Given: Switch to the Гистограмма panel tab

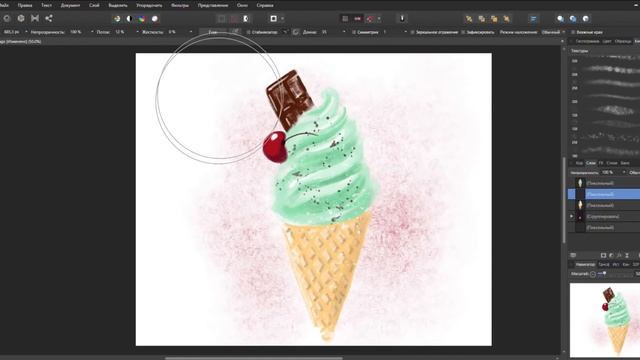Looking at the screenshot, I should 587,41.
